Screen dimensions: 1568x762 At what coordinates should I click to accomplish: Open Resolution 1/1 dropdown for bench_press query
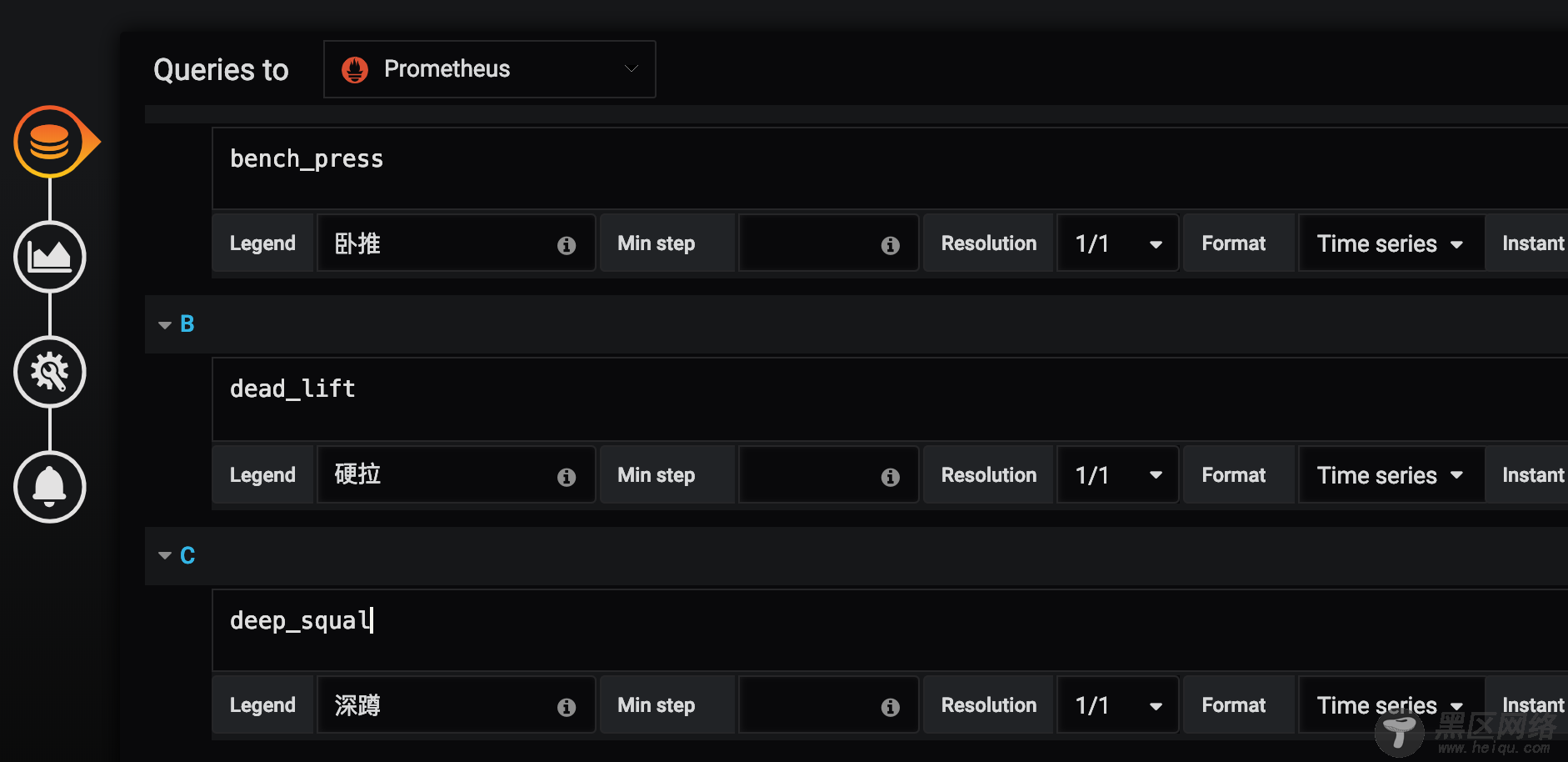coord(1118,243)
